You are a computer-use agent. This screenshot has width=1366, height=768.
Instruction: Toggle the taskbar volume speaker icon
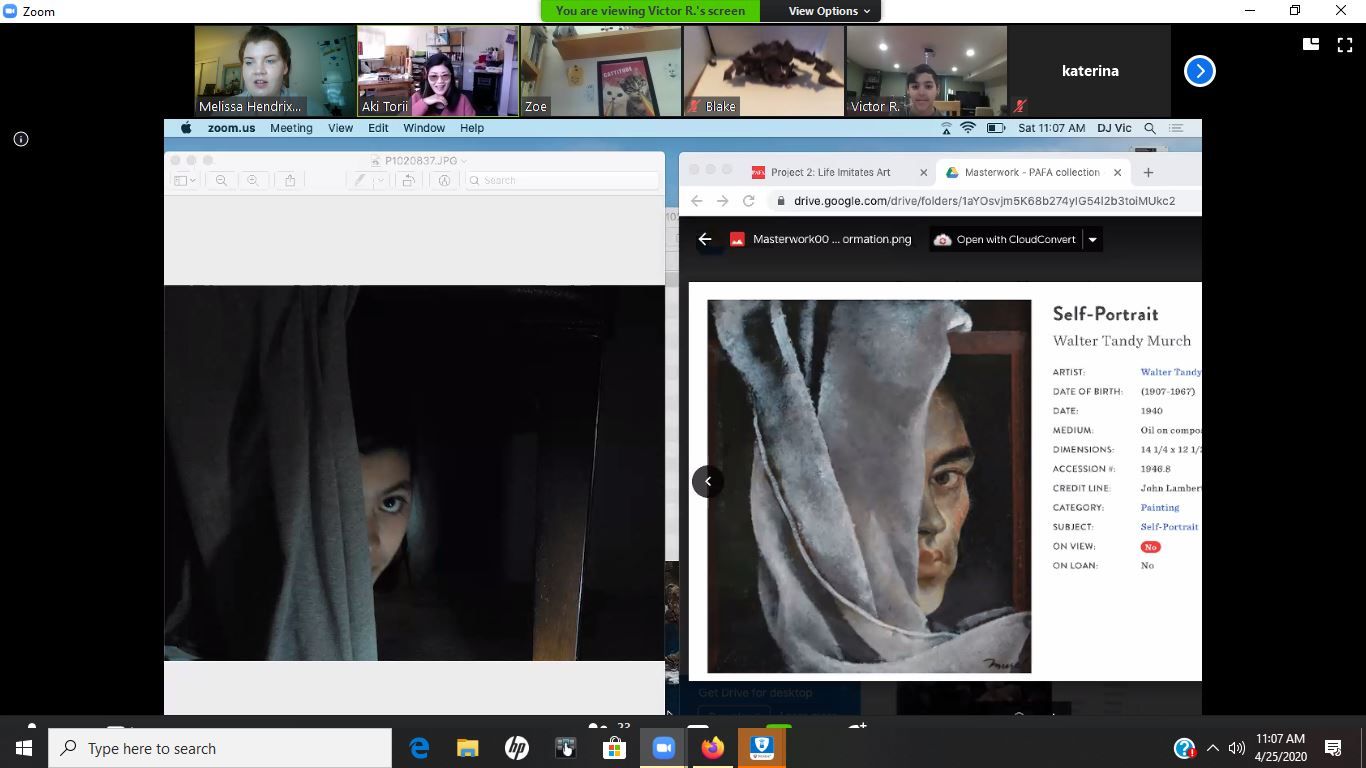point(1237,748)
